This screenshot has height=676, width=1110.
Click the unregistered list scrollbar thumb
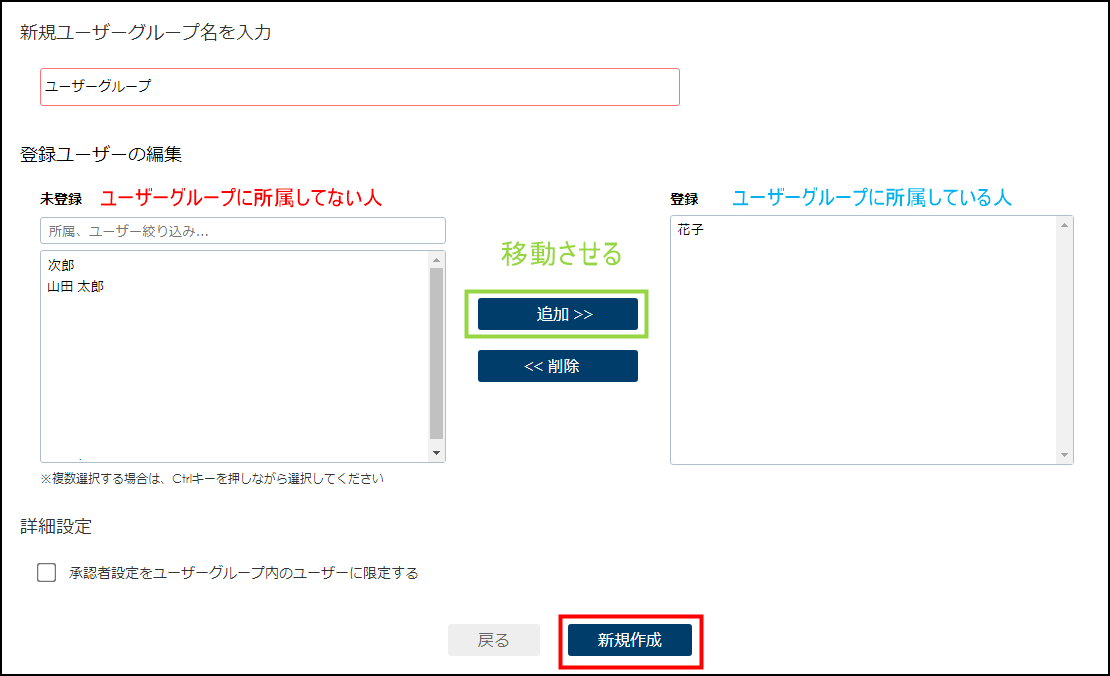coord(436,353)
